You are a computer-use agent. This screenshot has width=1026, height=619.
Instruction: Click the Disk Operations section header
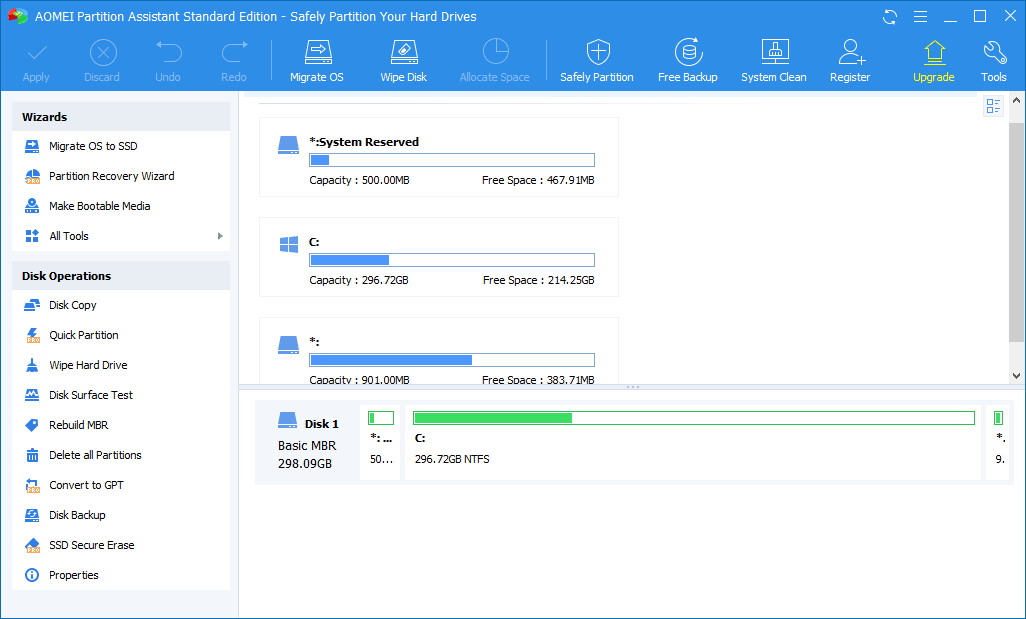pos(121,276)
